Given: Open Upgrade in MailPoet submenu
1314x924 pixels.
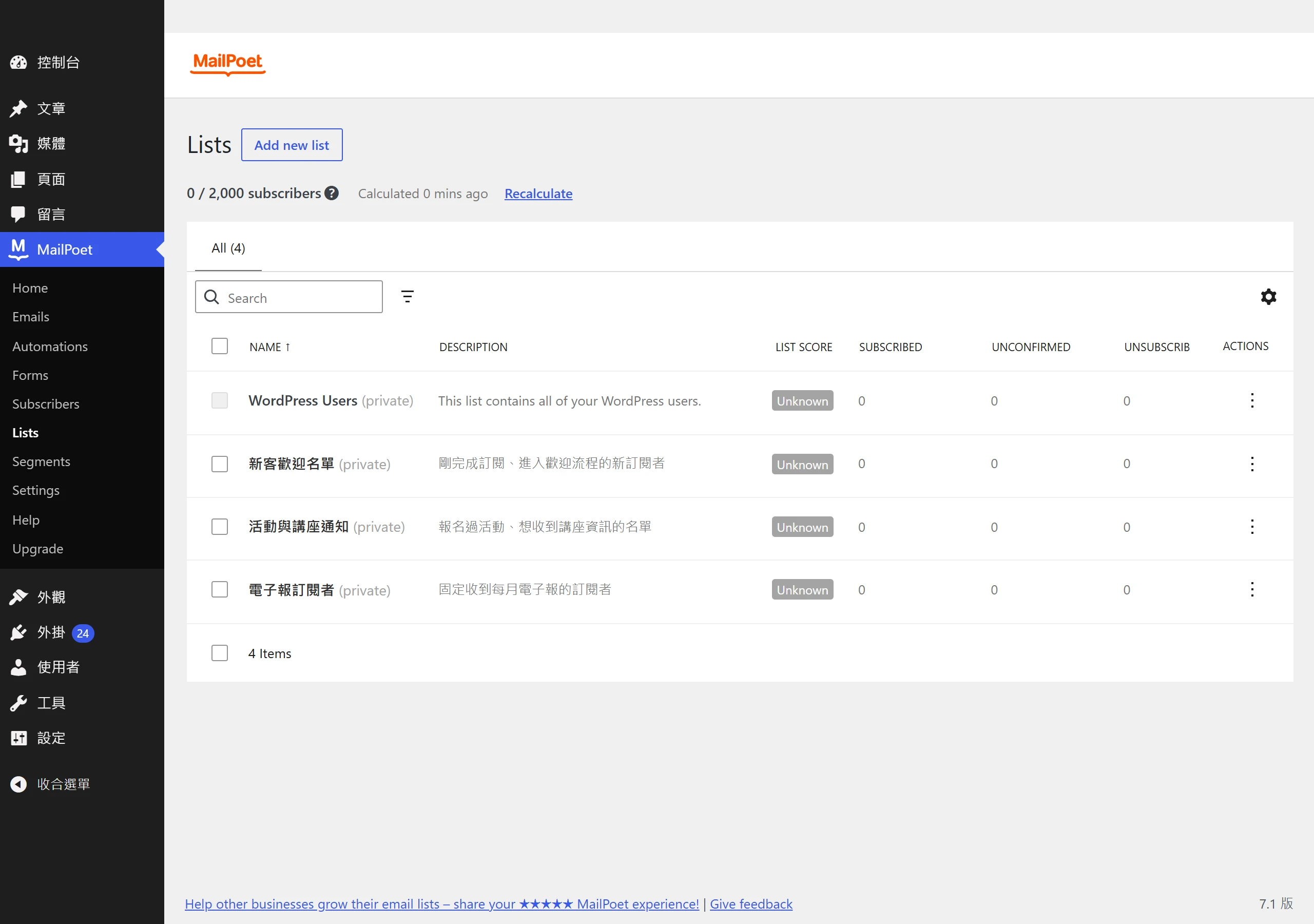Looking at the screenshot, I should 38,548.
